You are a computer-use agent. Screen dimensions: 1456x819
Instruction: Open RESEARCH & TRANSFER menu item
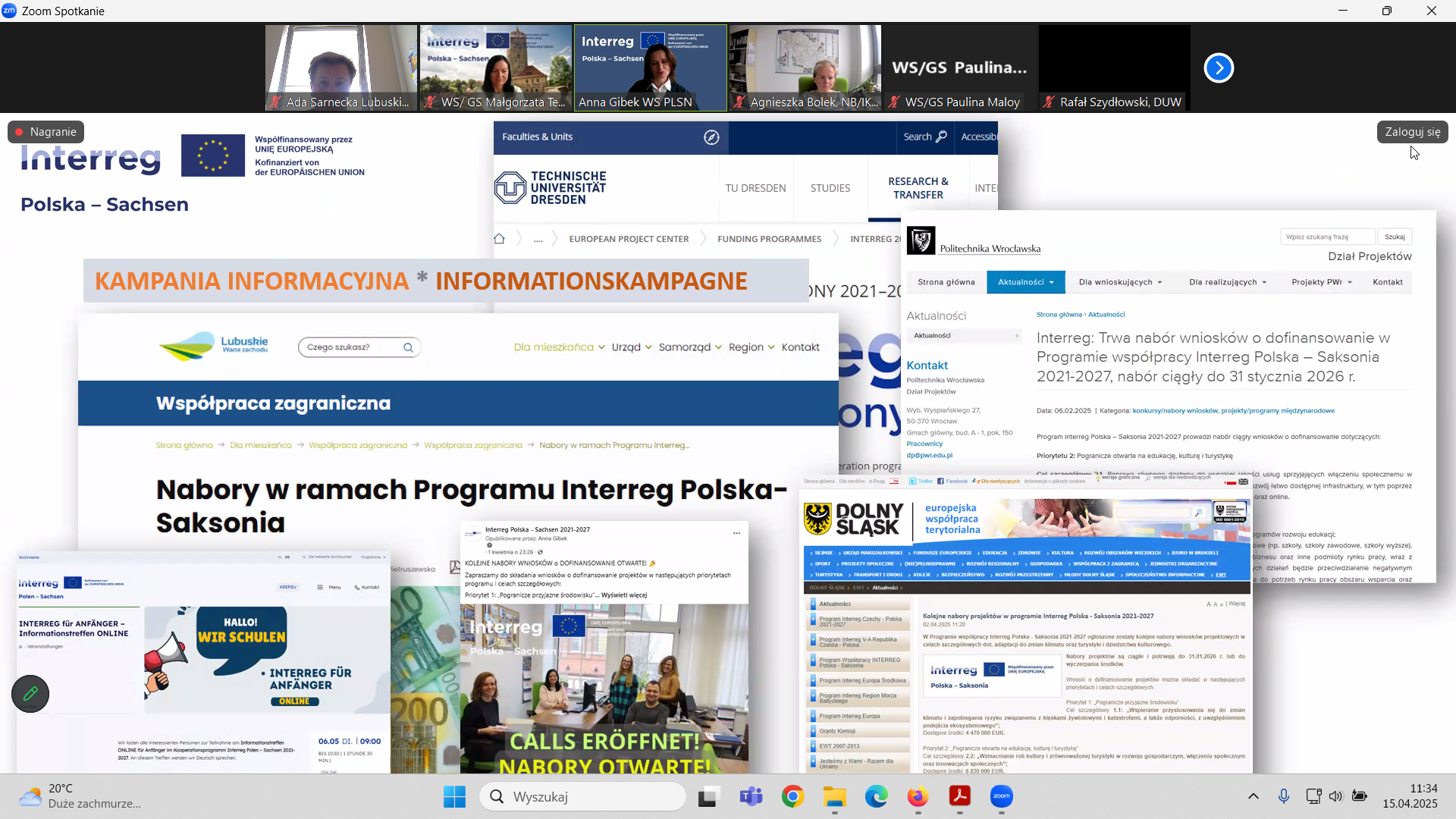tap(918, 188)
